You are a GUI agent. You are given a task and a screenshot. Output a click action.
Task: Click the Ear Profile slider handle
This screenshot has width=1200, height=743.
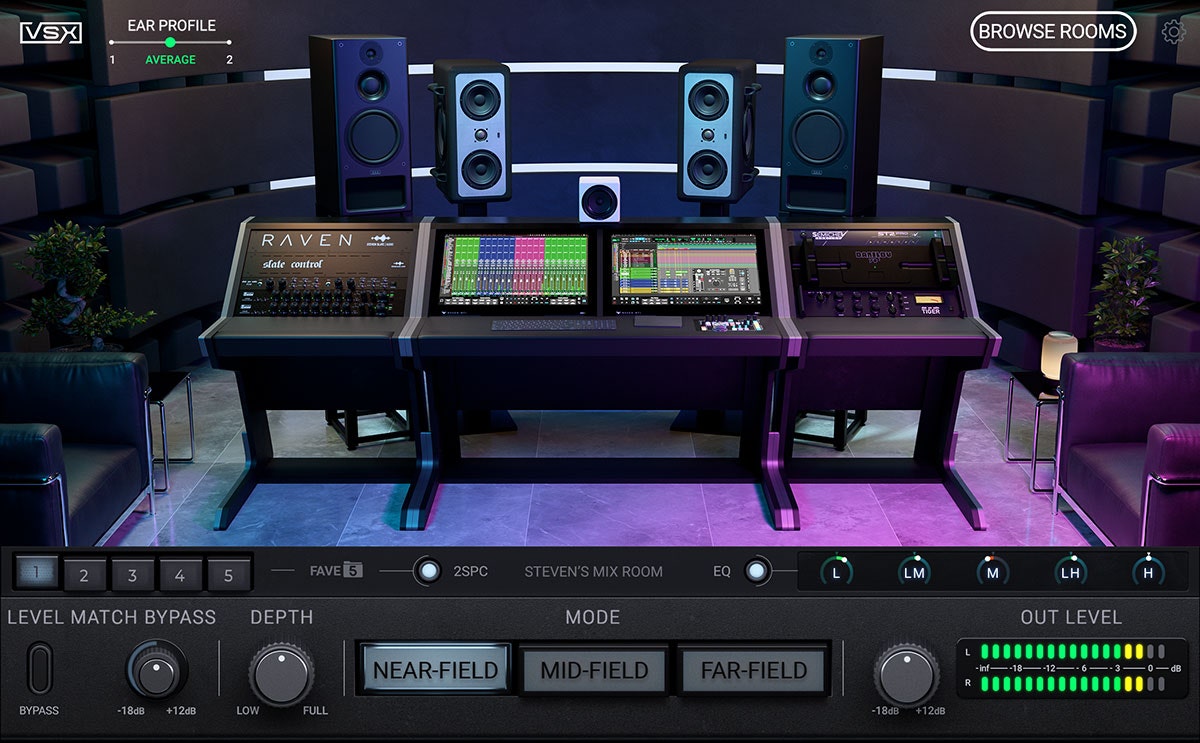170,42
